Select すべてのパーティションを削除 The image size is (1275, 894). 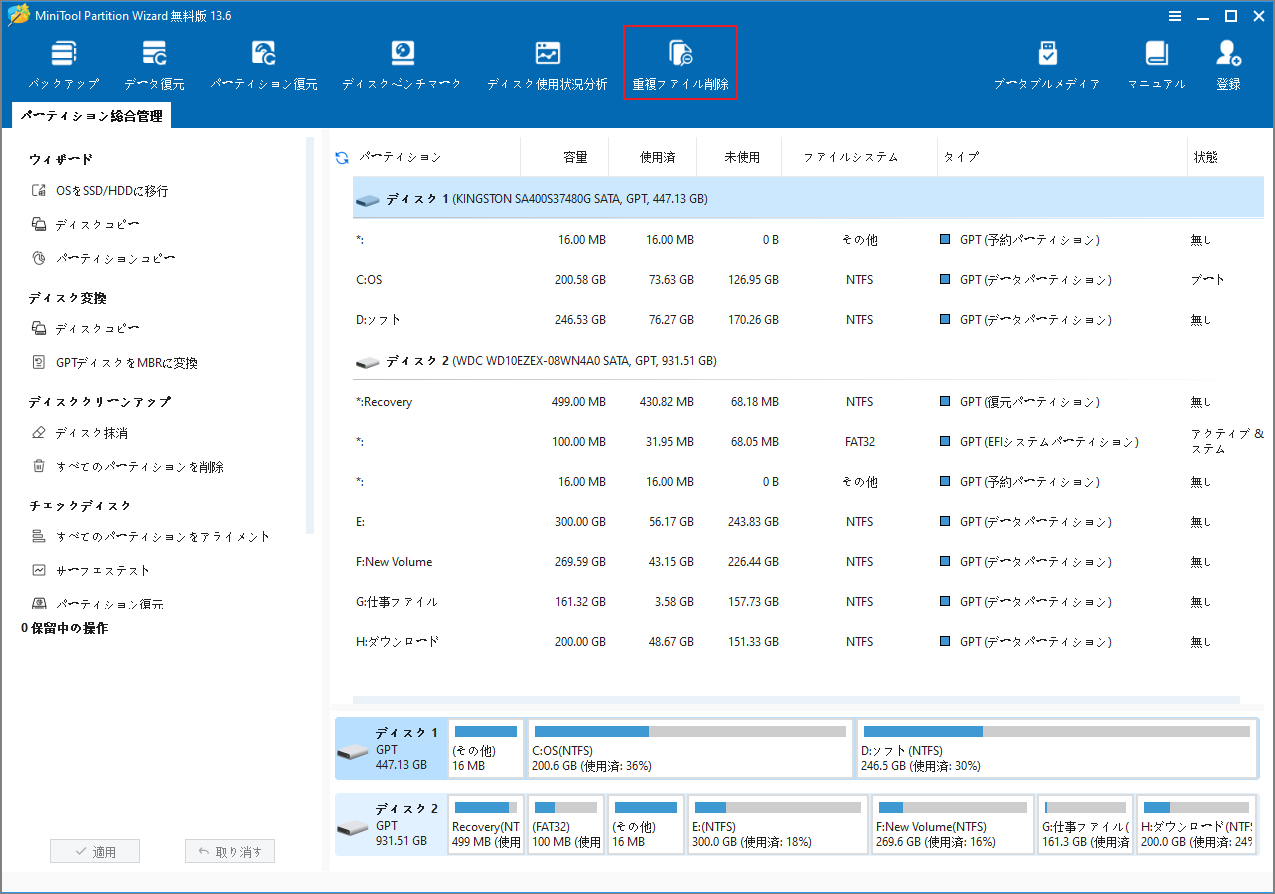tap(127, 467)
